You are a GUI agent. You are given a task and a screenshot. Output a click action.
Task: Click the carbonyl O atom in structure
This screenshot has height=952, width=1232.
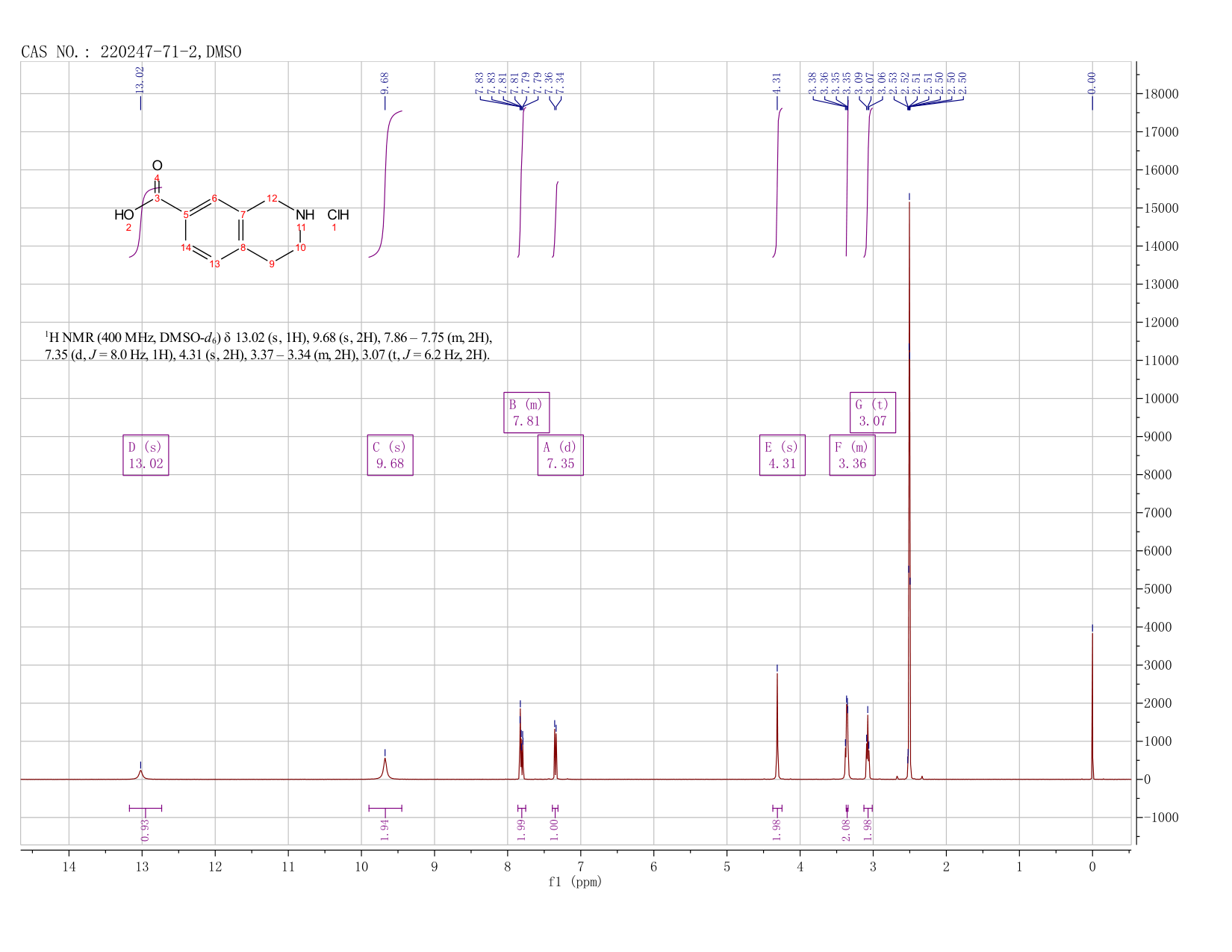point(157,166)
